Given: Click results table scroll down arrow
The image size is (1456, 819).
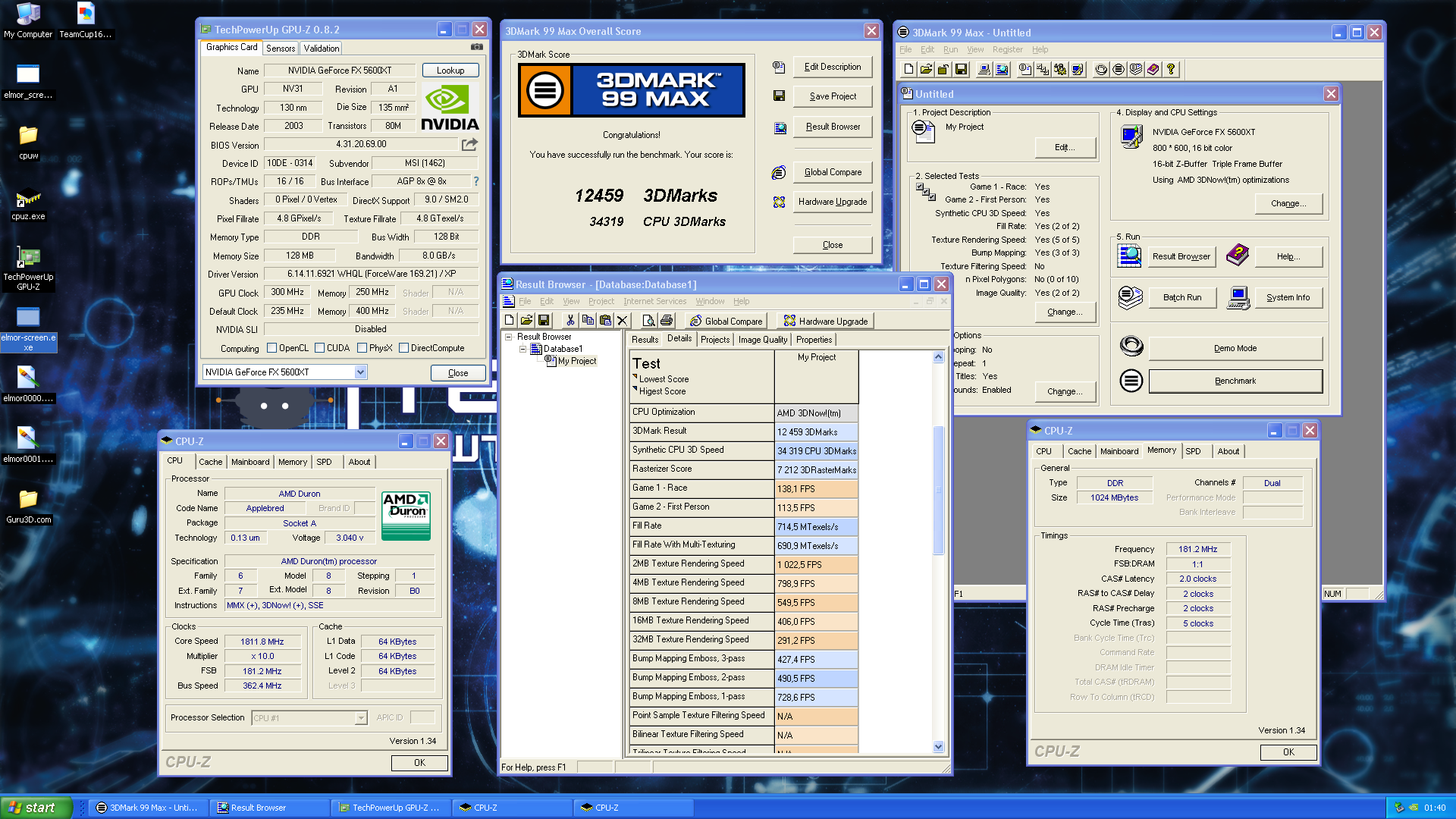Looking at the screenshot, I should (939, 747).
